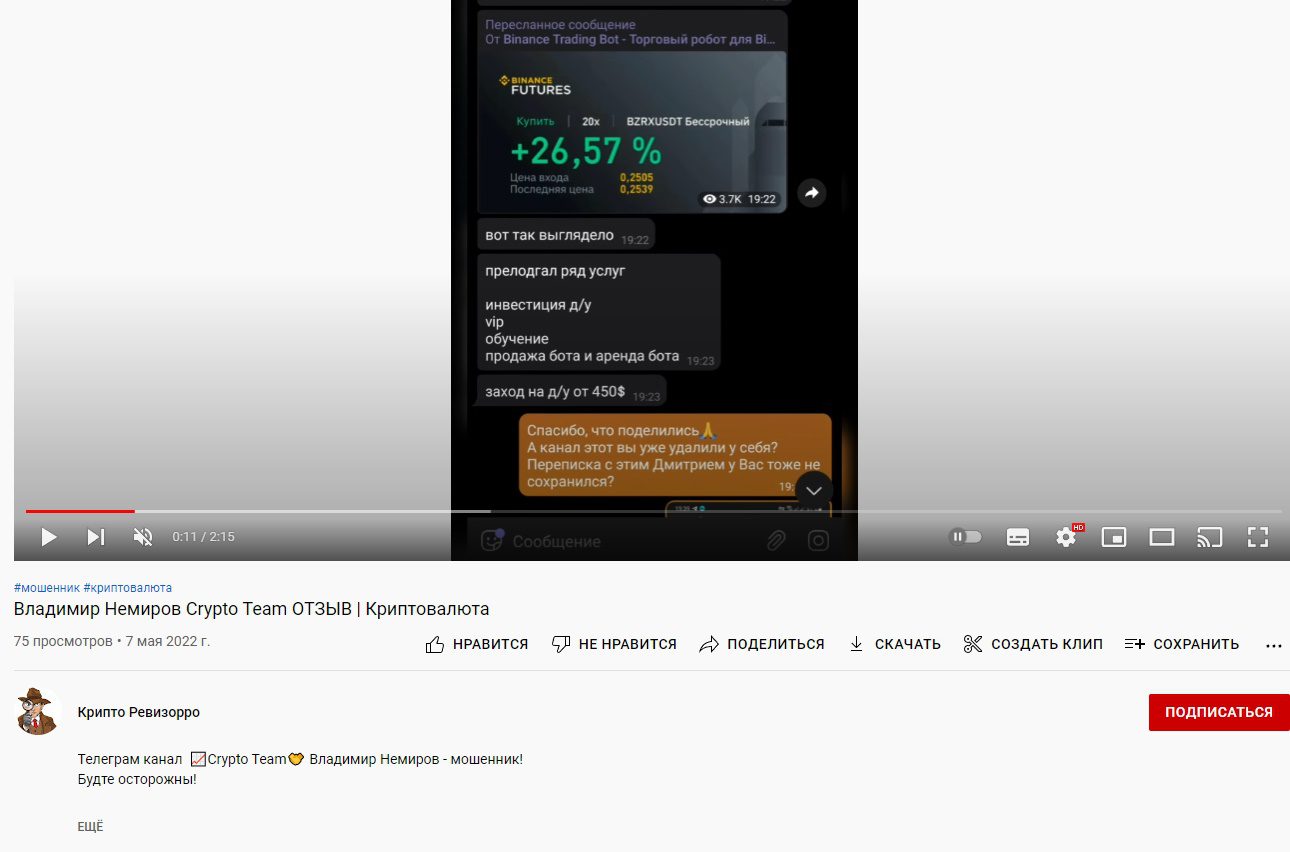Open the player settings gear
Screen dimensions: 1290x852
[x=1066, y=537]
